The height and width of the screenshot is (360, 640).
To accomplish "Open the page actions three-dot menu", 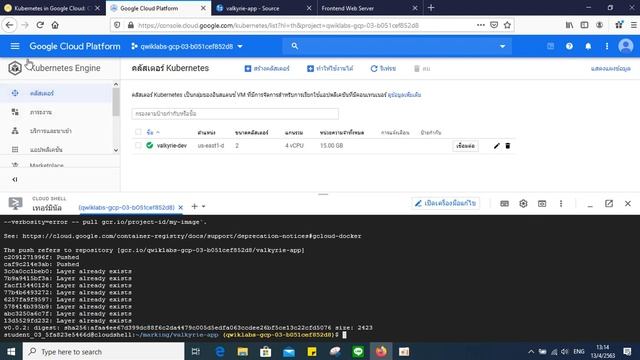I will coord(481,25).
